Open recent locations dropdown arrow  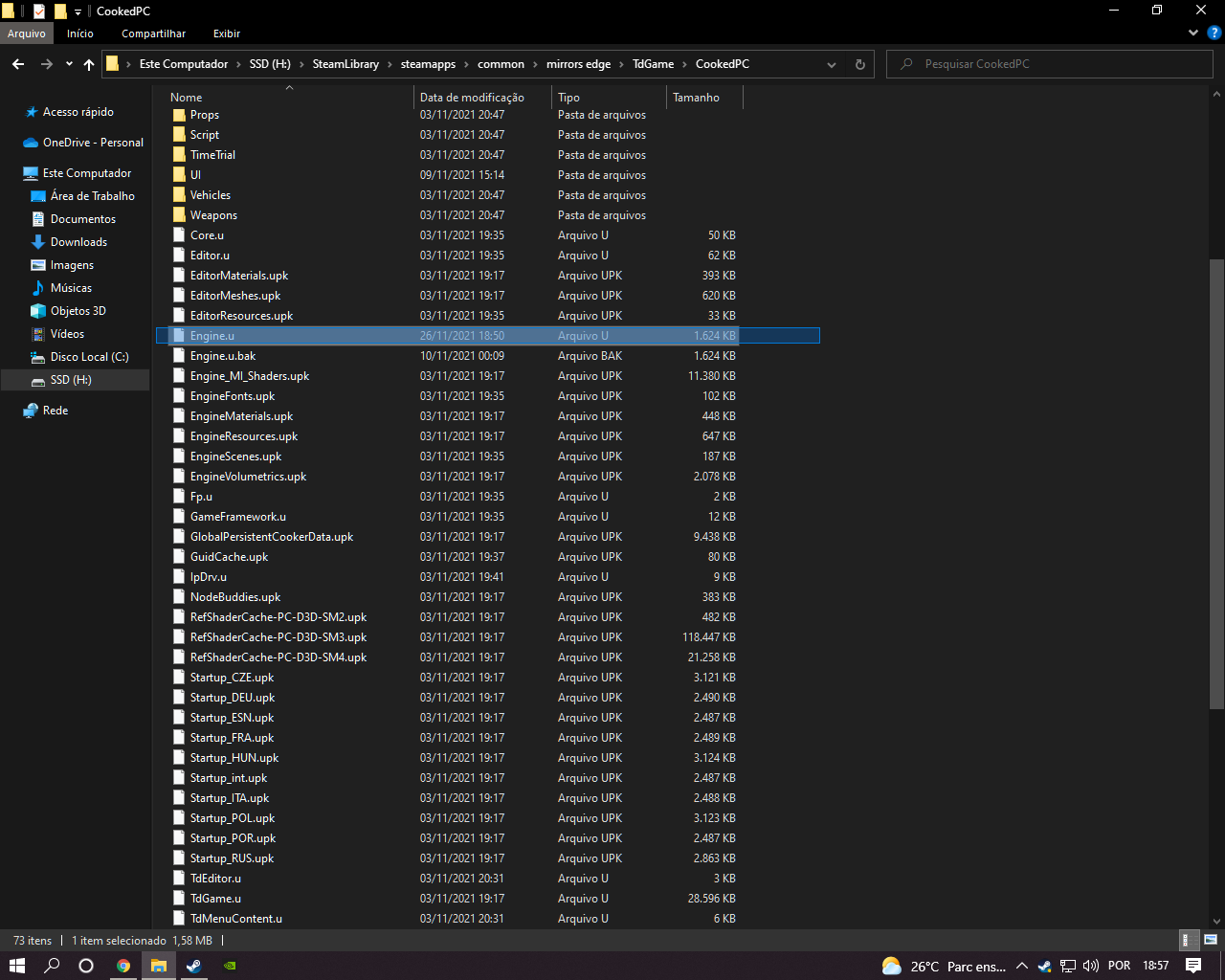(x=69, y=64)
